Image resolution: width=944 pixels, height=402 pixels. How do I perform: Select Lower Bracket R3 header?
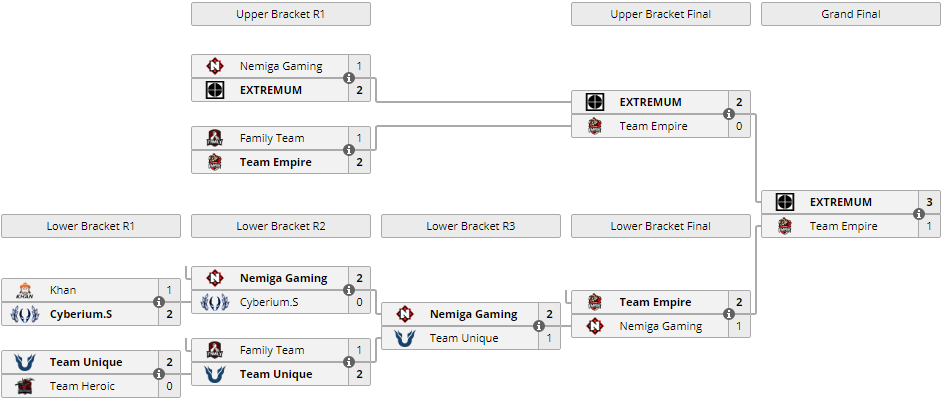coord(471,226)
